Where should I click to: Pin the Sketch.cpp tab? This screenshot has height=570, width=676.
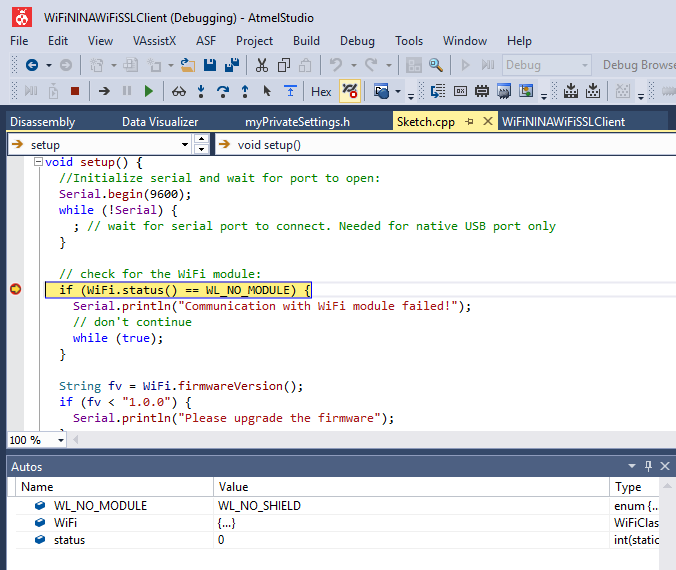click(x=469, y=122)
